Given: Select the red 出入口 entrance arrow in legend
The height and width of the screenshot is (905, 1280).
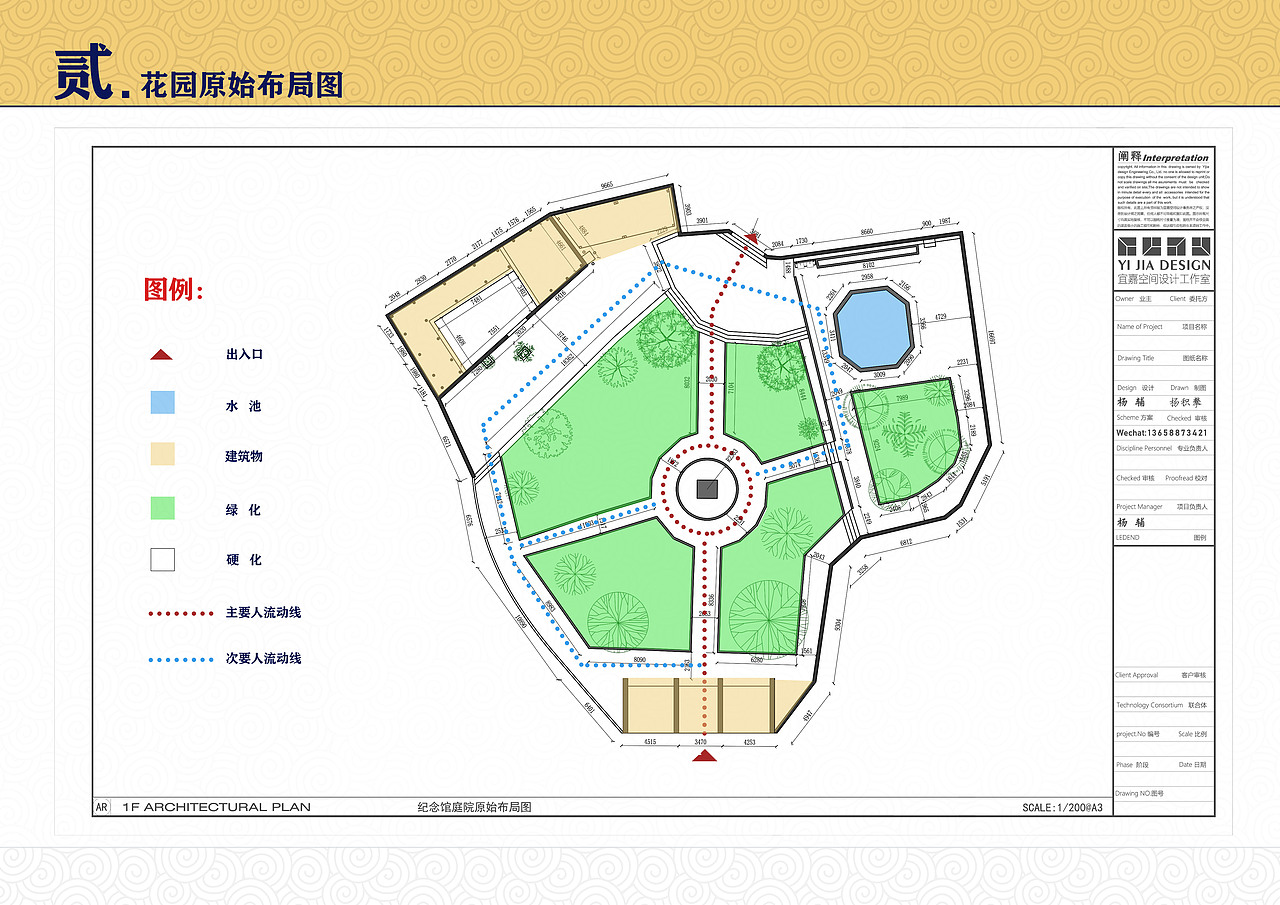Looking at the screenshot, I should pos(162,353).
